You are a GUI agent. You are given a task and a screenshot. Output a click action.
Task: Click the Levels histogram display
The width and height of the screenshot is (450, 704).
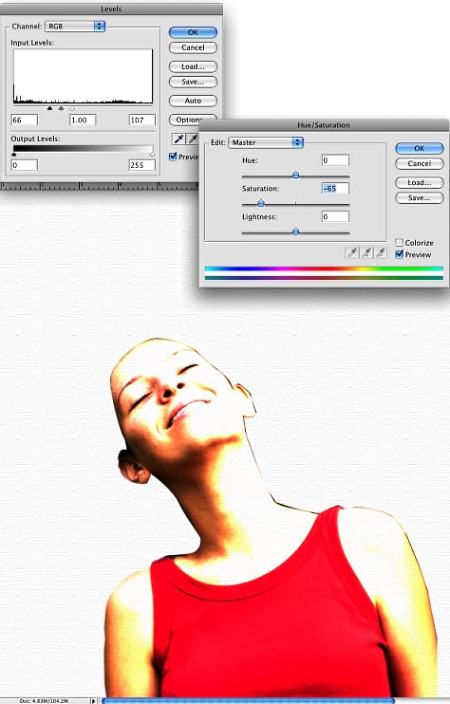[x=83, y=76]
